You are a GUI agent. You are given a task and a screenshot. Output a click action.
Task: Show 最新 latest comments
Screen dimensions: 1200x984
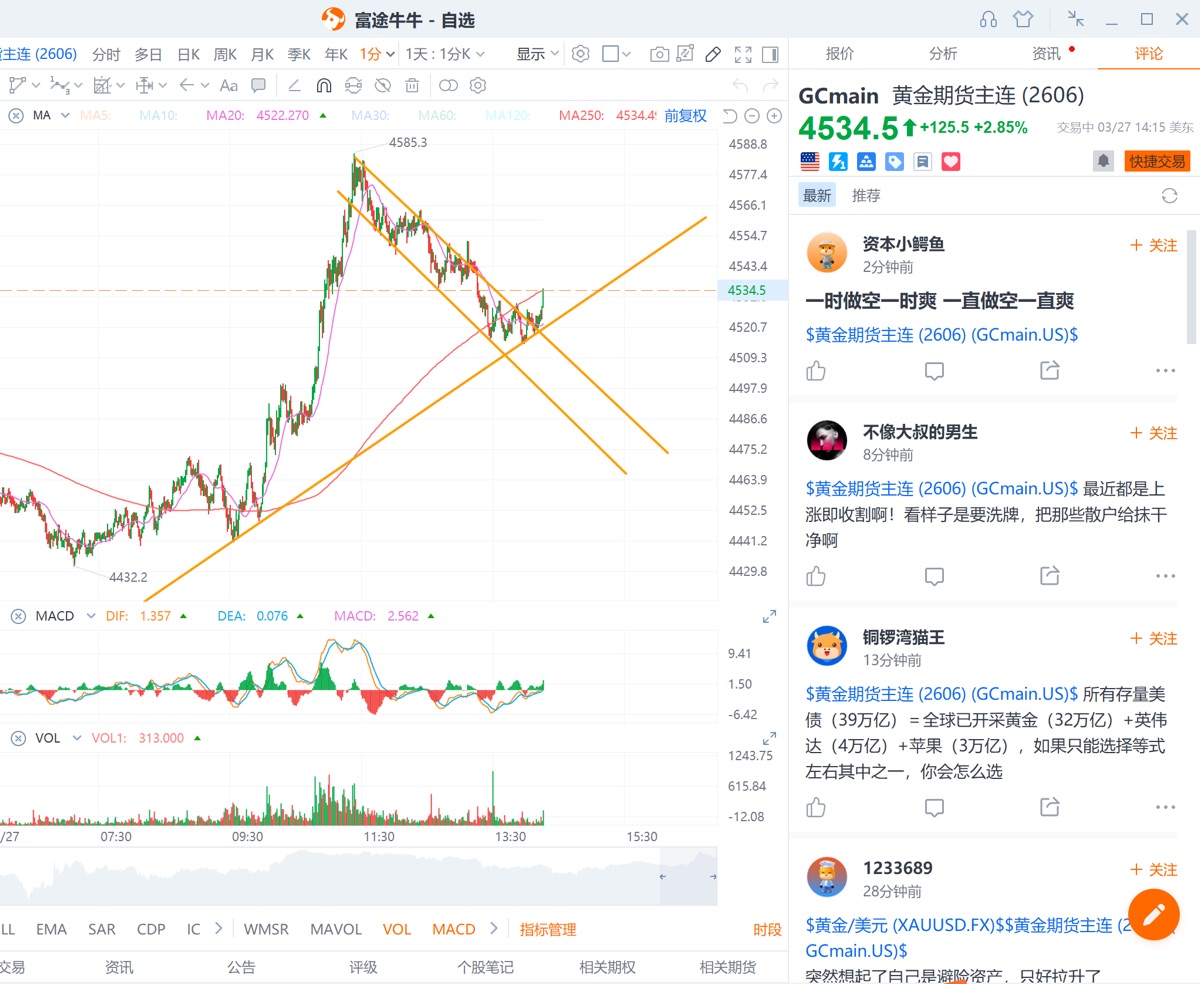pos(817,196)
